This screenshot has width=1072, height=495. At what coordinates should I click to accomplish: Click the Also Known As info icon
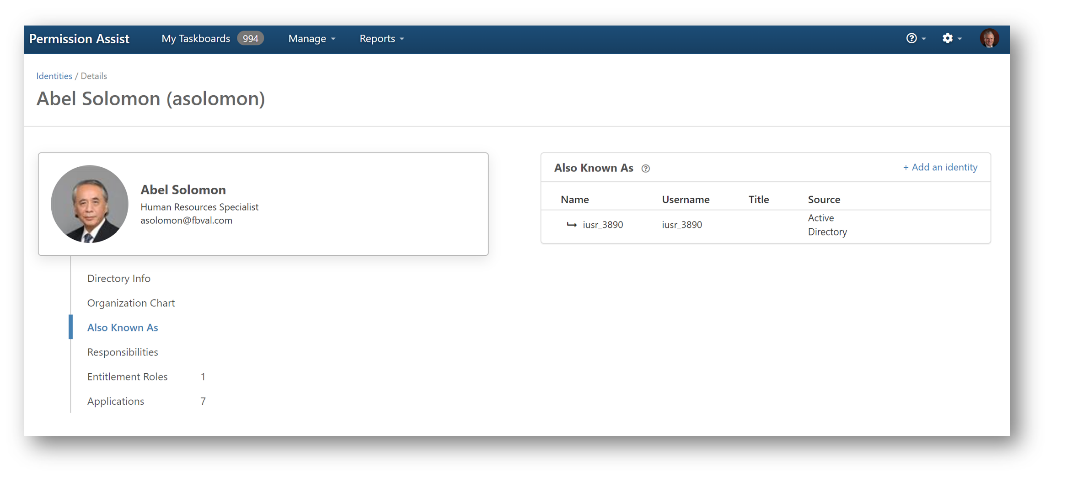646,169
